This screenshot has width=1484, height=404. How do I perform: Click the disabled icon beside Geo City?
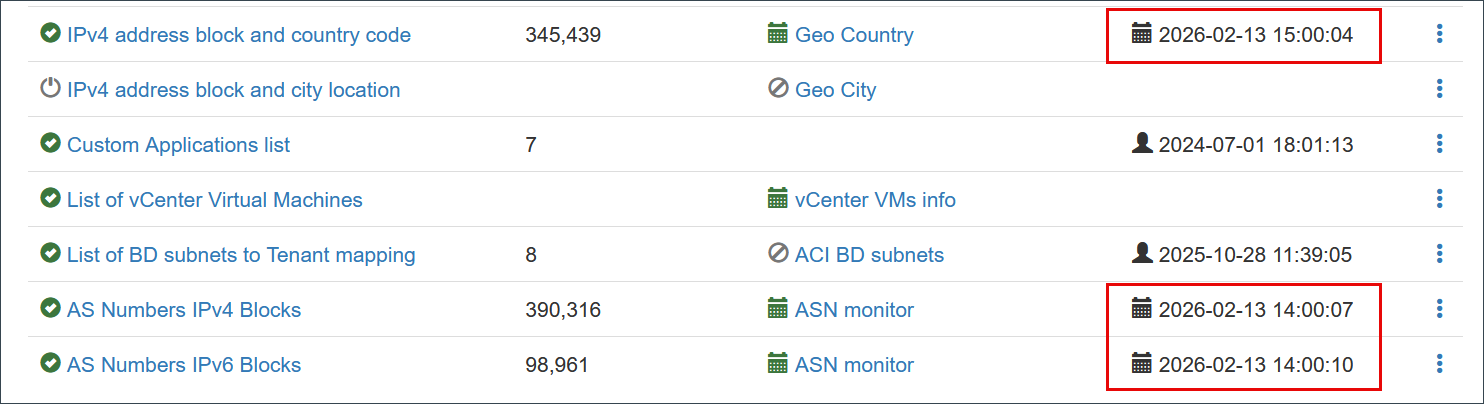pos(778,89)
